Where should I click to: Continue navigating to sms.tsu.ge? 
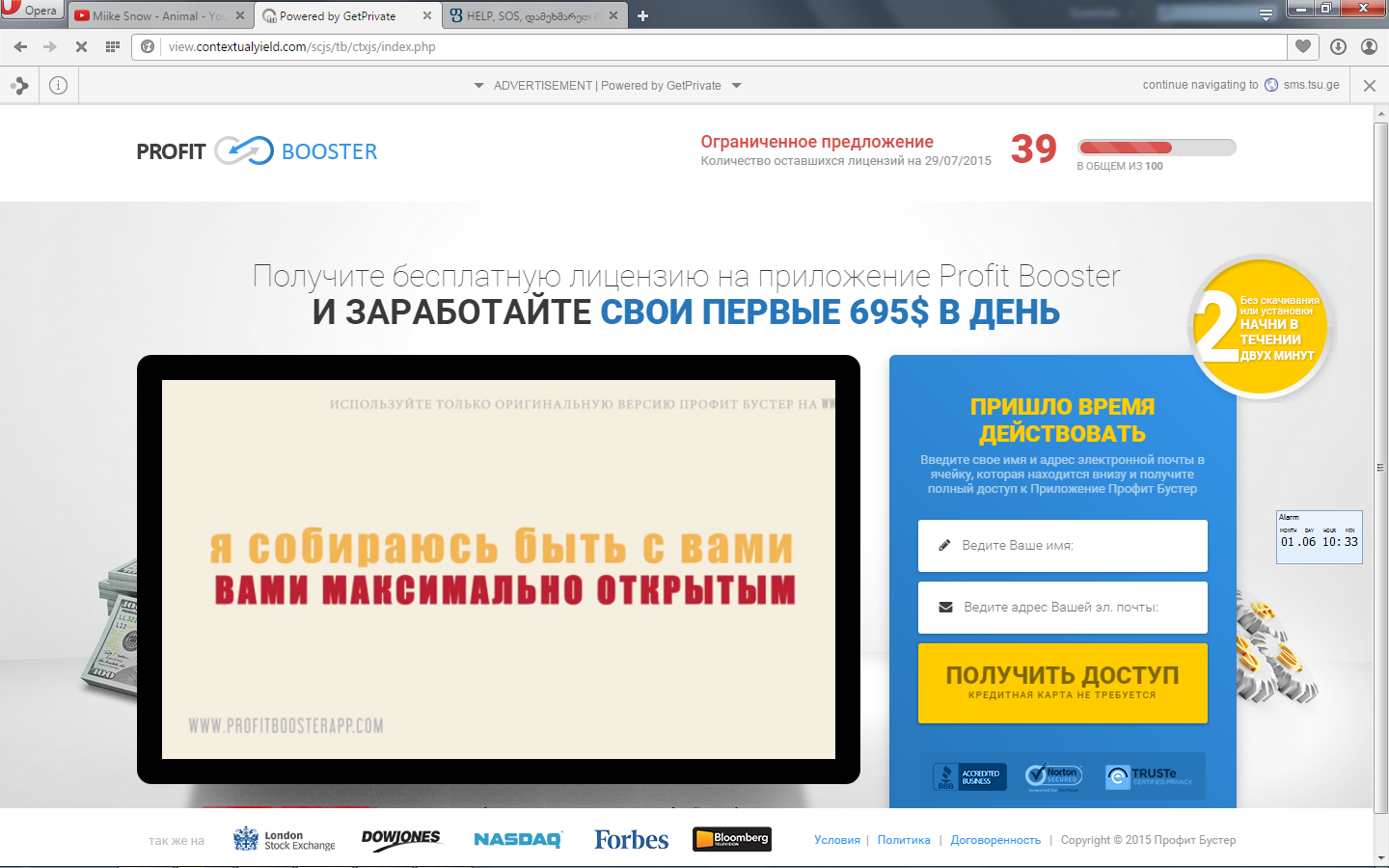coord(1241,85)
